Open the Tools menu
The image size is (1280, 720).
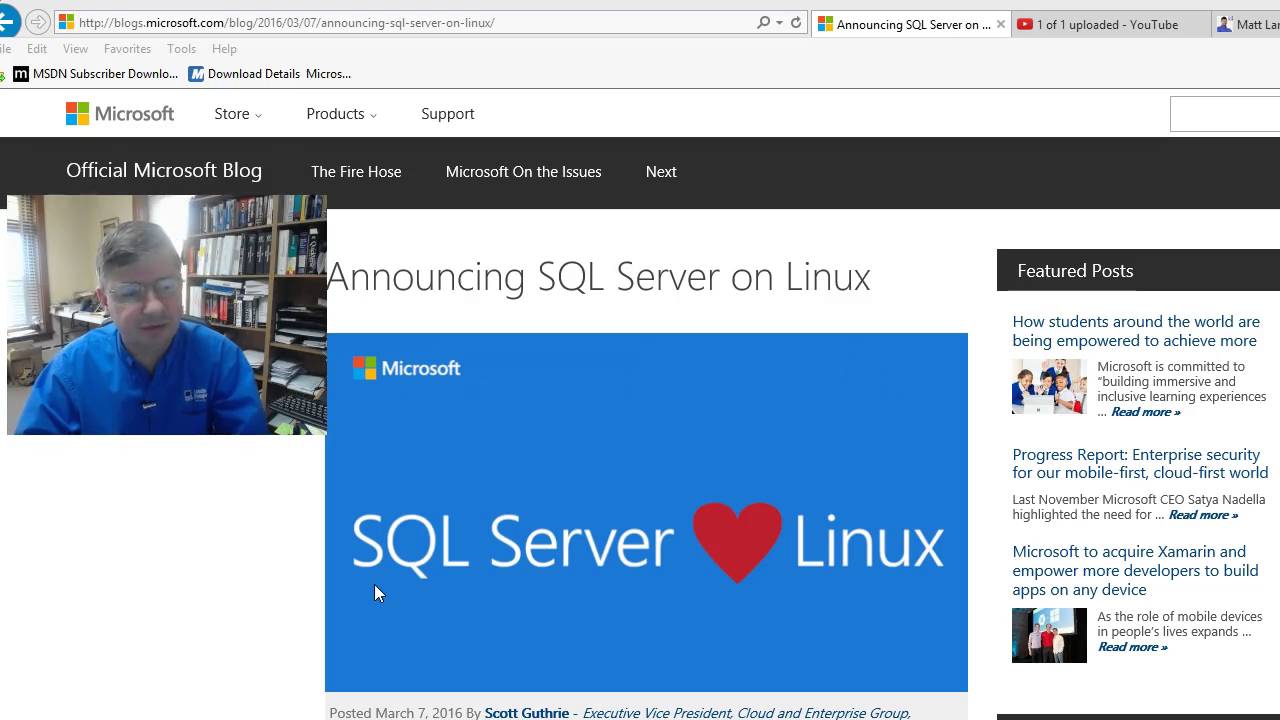tap(181, 48)
